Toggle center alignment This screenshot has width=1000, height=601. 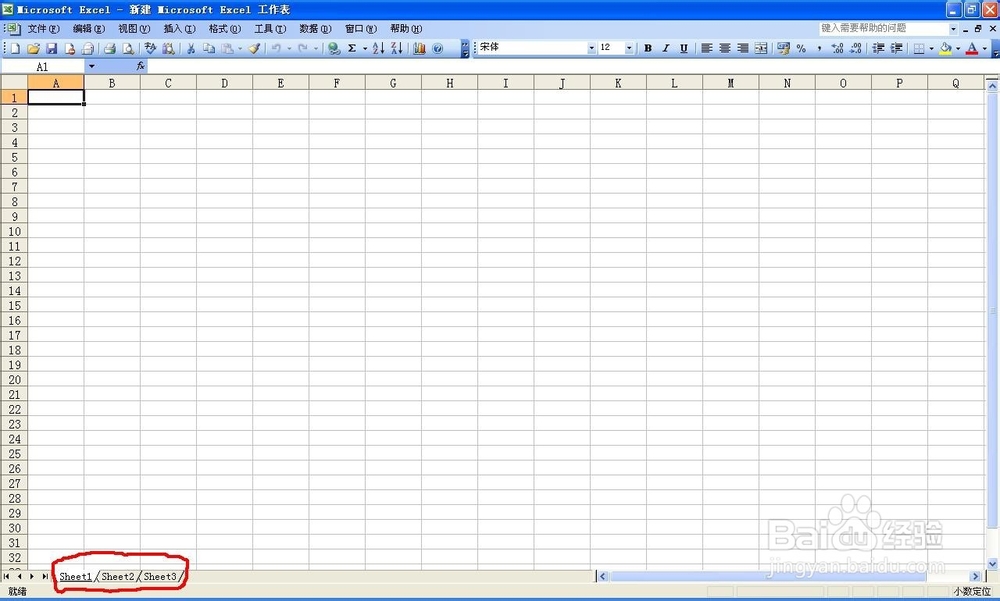(724, 48)
